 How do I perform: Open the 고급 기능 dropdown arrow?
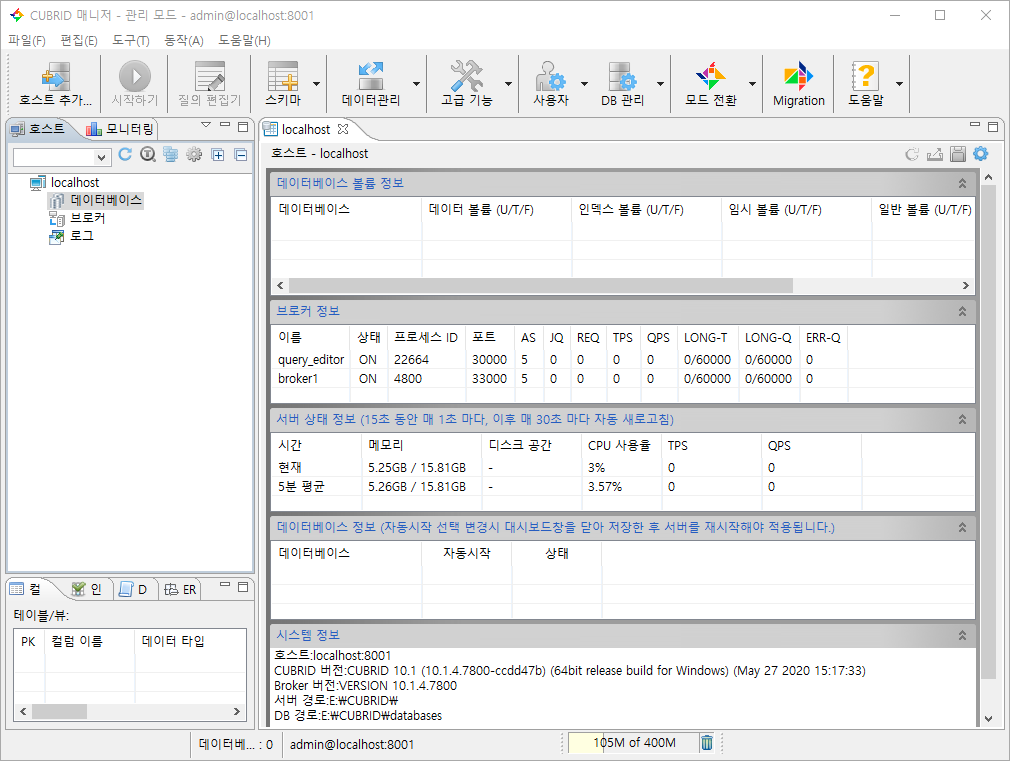point(508,84)
